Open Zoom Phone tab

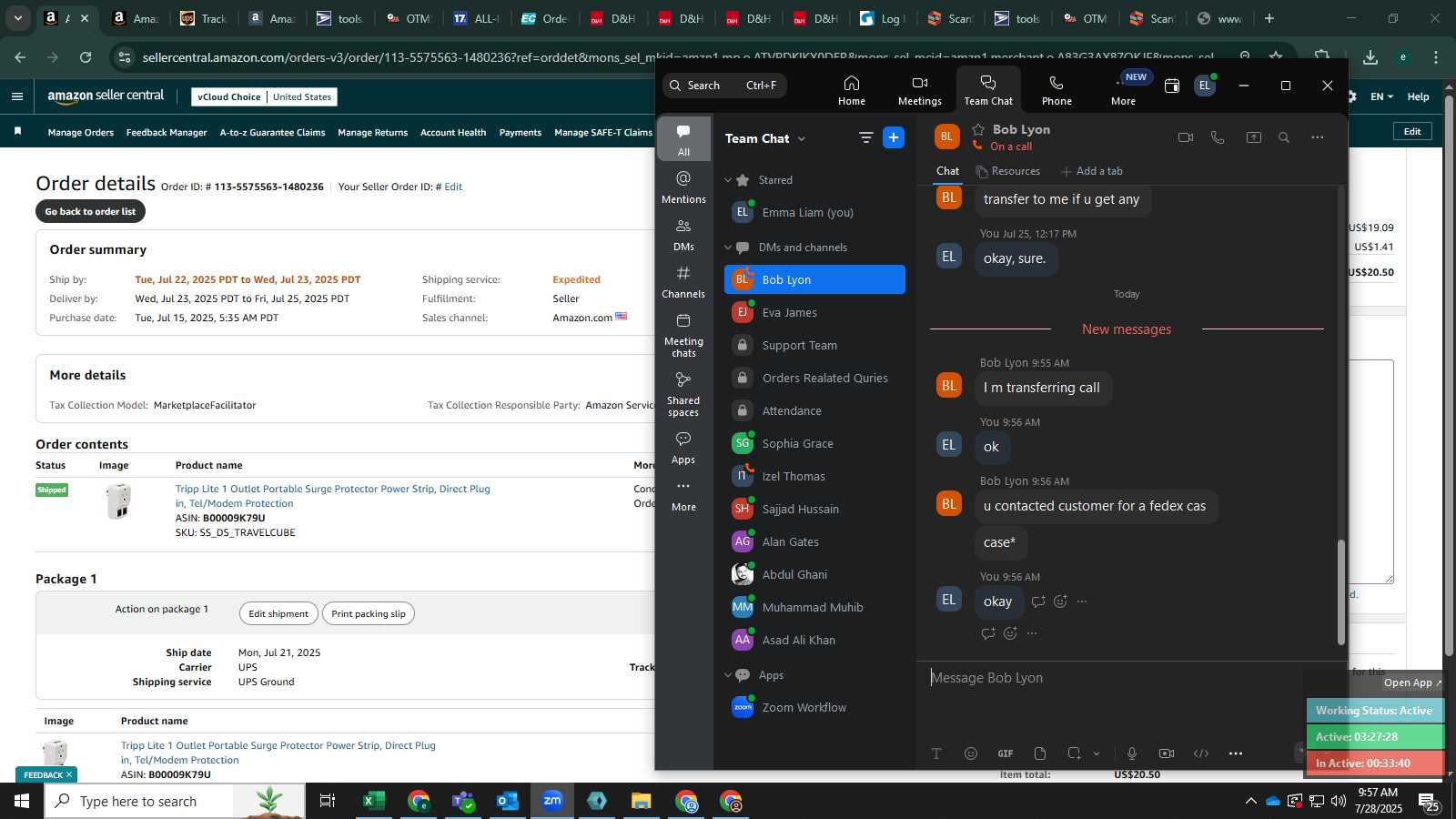point(1056,90)
